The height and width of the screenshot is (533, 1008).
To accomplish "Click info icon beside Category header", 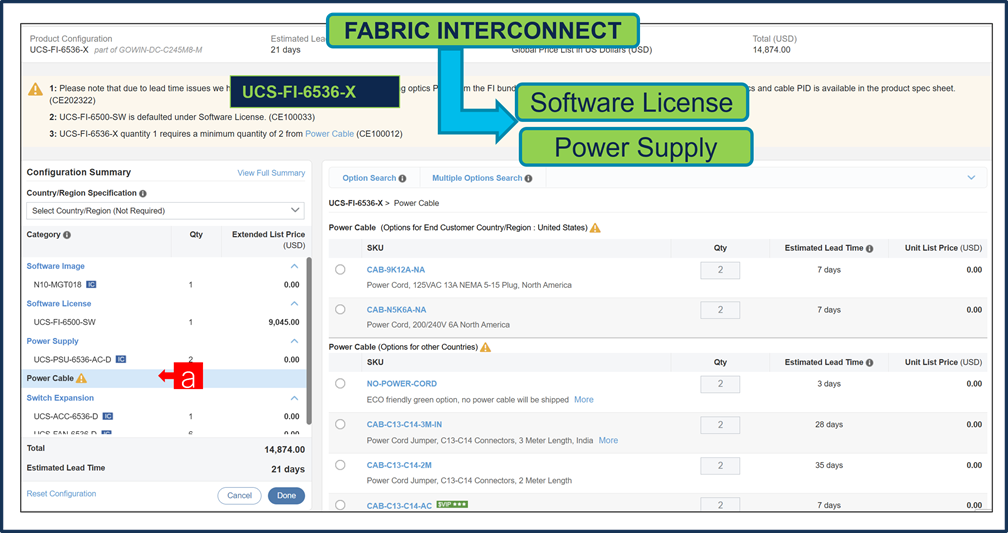I will (x=67, y=235).
